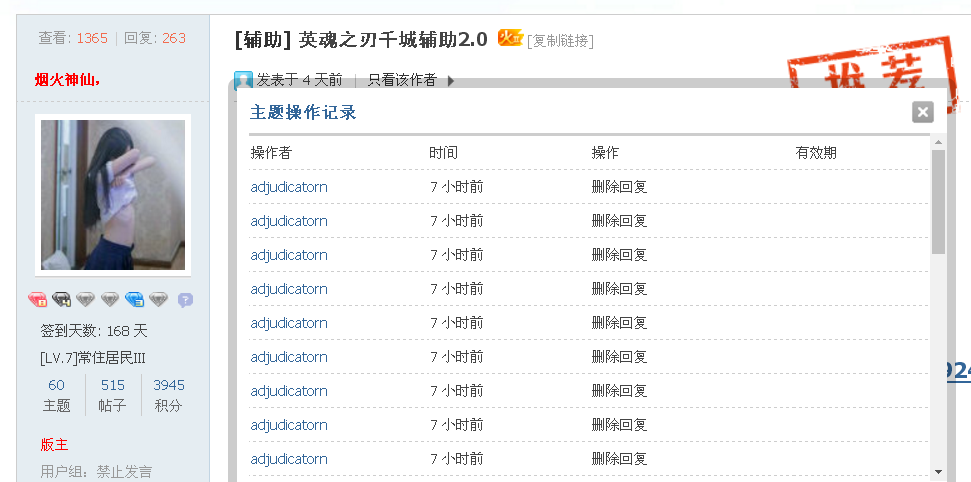Filter posts with 只看该作者

click(402, 80)
